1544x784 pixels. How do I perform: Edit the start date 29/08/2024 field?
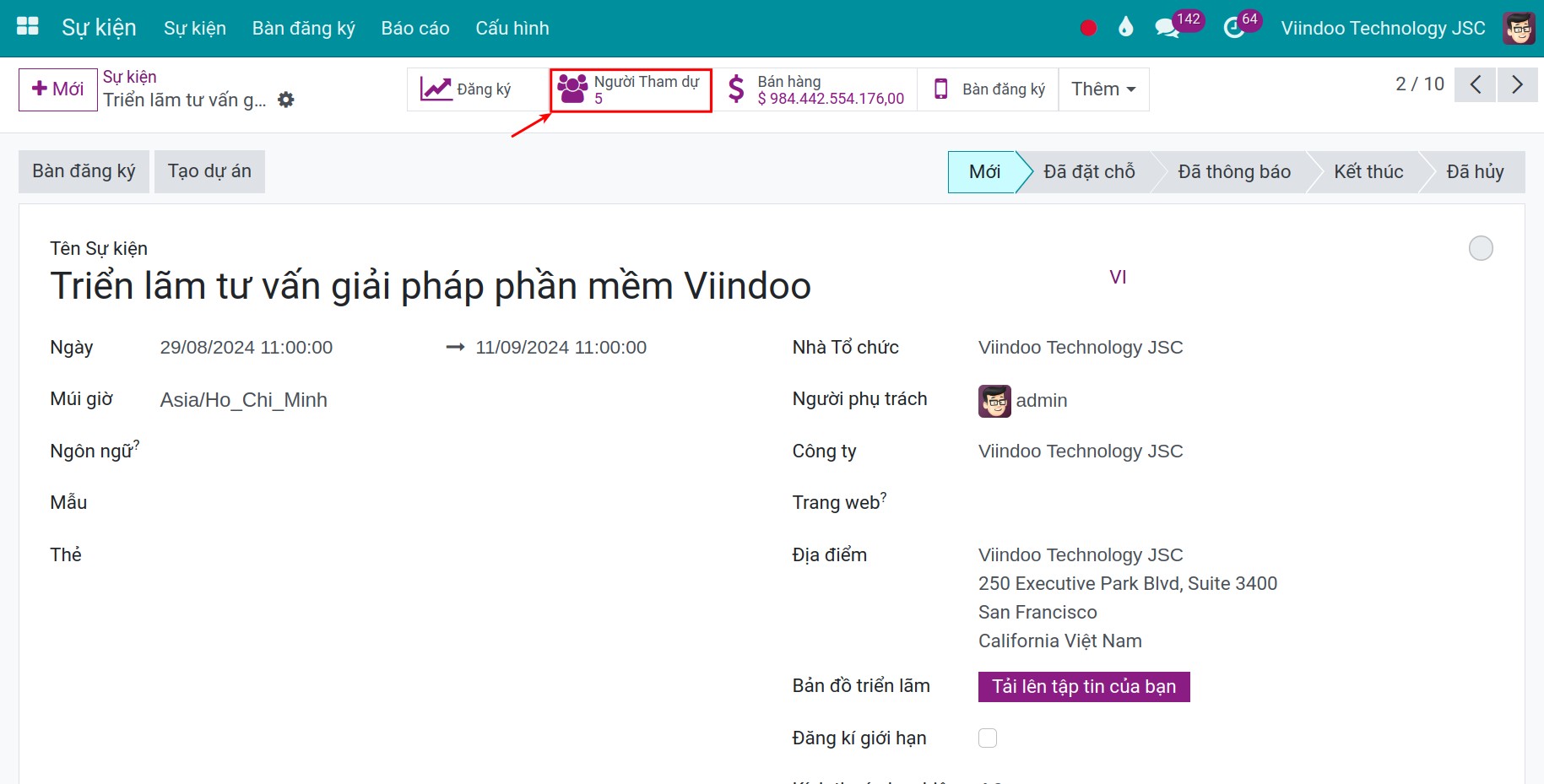pos(246,348)
